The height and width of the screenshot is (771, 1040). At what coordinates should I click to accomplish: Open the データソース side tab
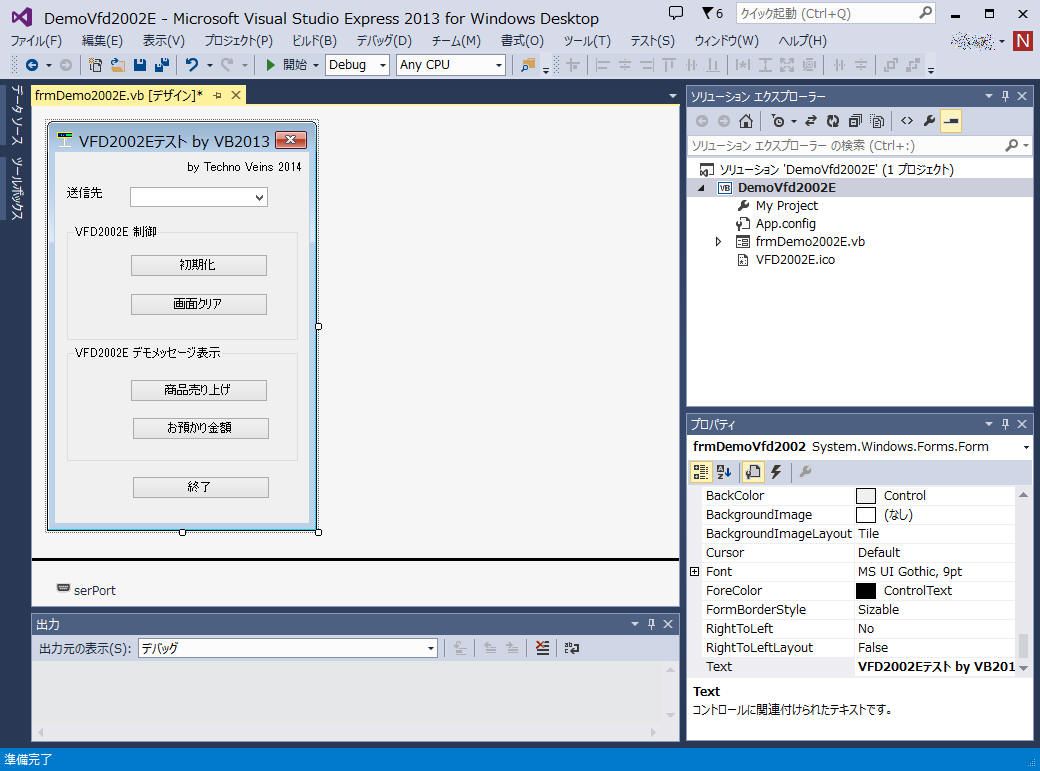pyautogui.click(x=17, y=115)
